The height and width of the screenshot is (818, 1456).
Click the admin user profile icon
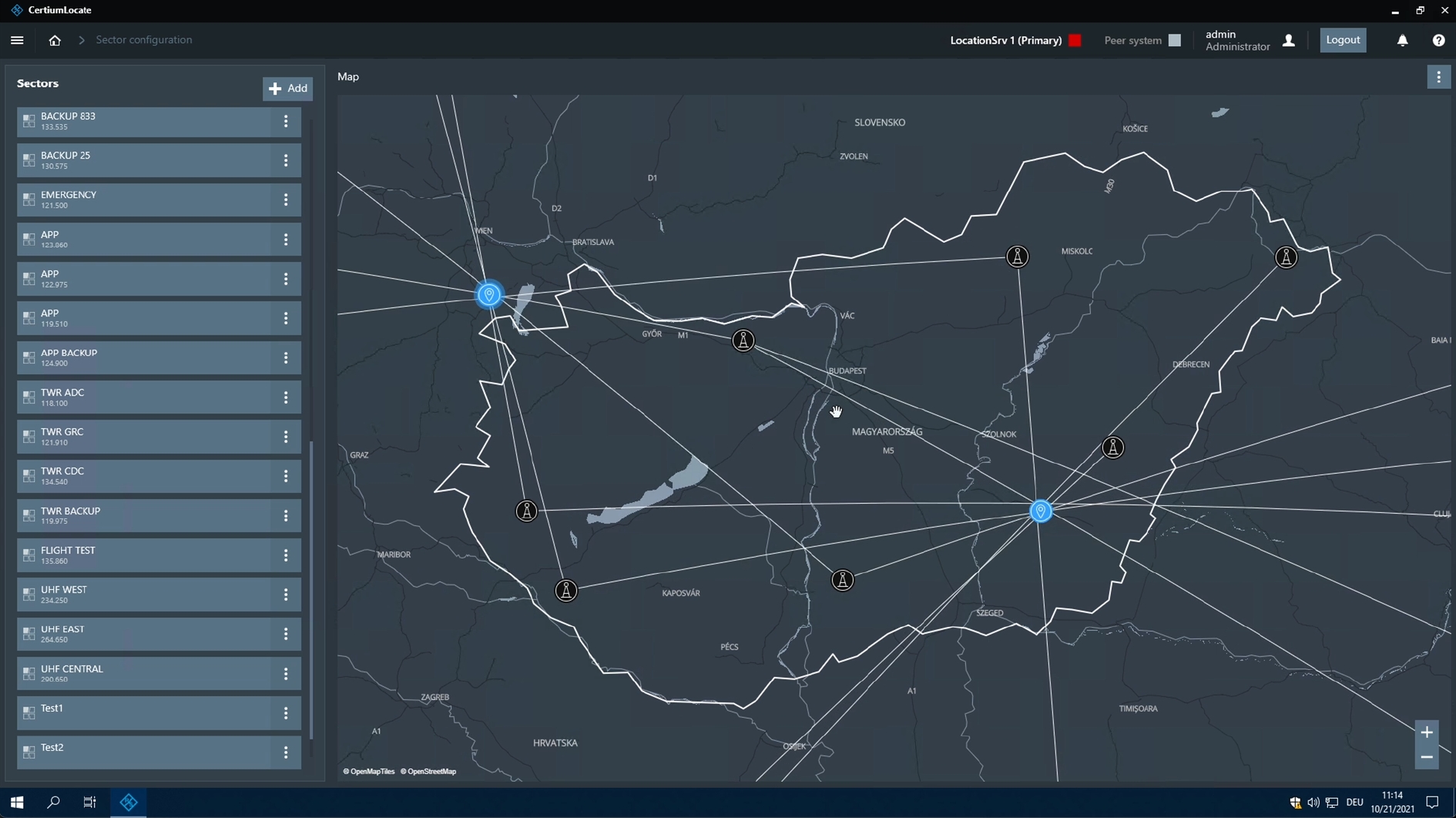[1289, 41]
